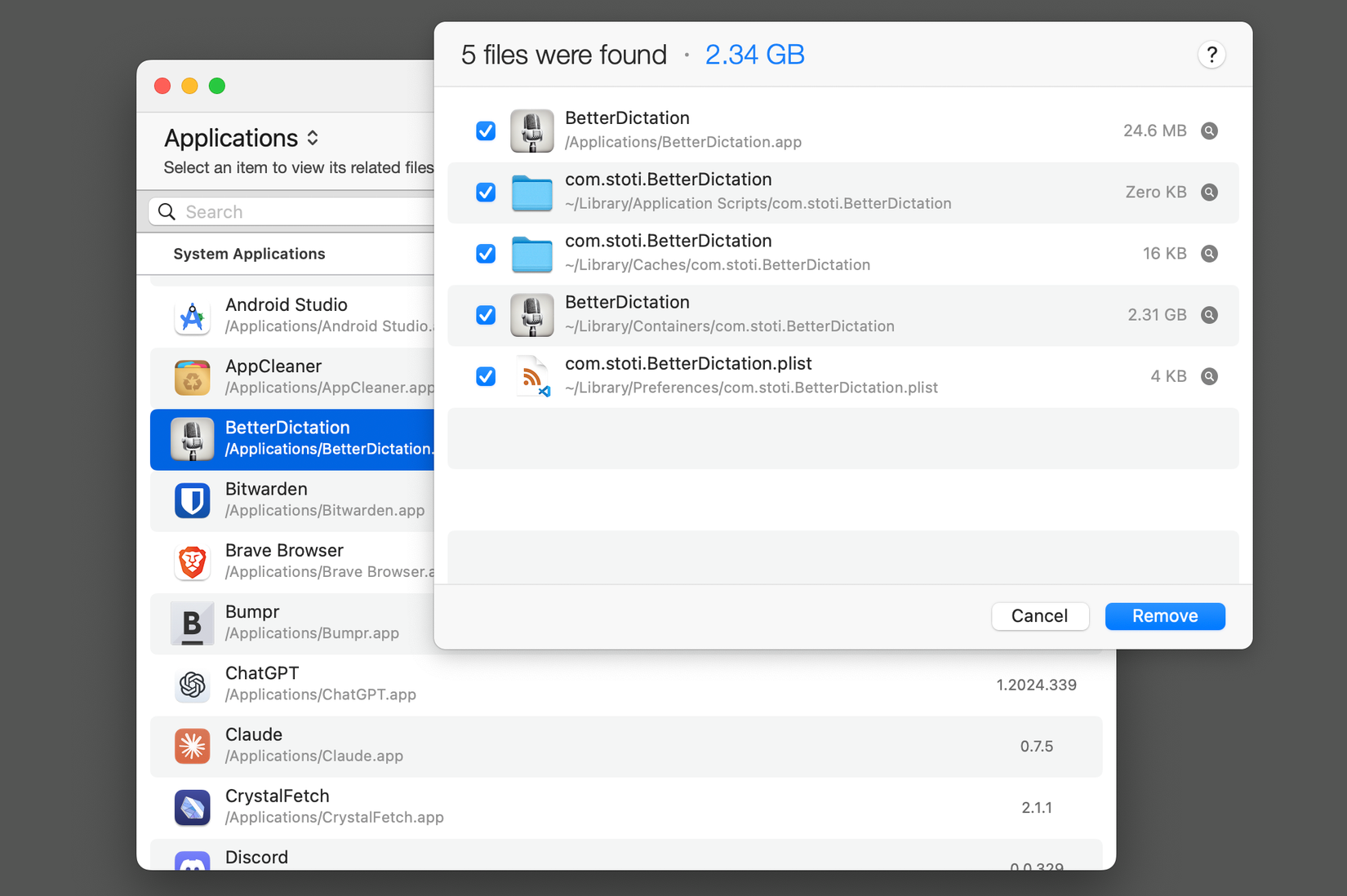Open help via the question mark button

1211,55
